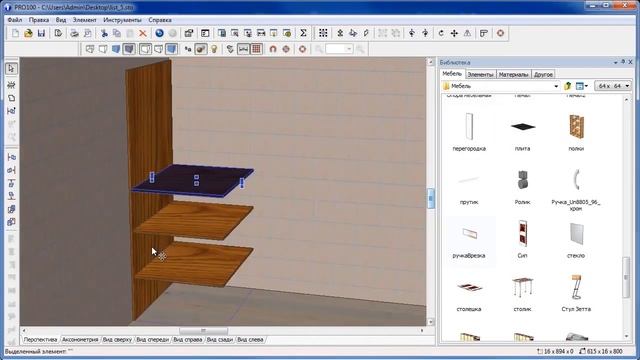Go up one folder level in the library
This screenshot has height=360, width=640.
(567, 86)
